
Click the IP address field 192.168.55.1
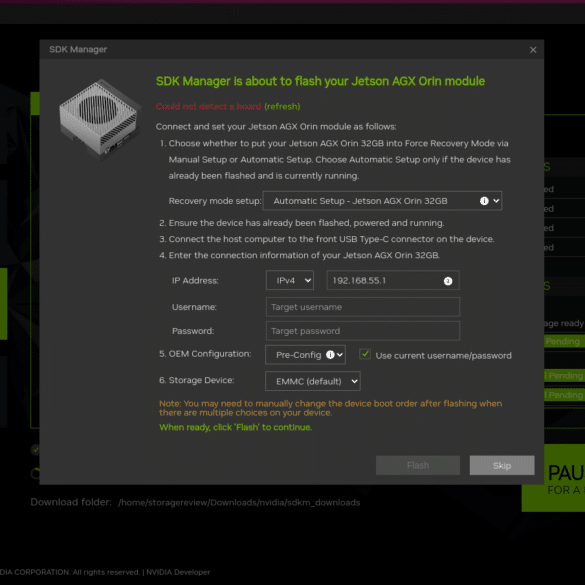[393, 280]
